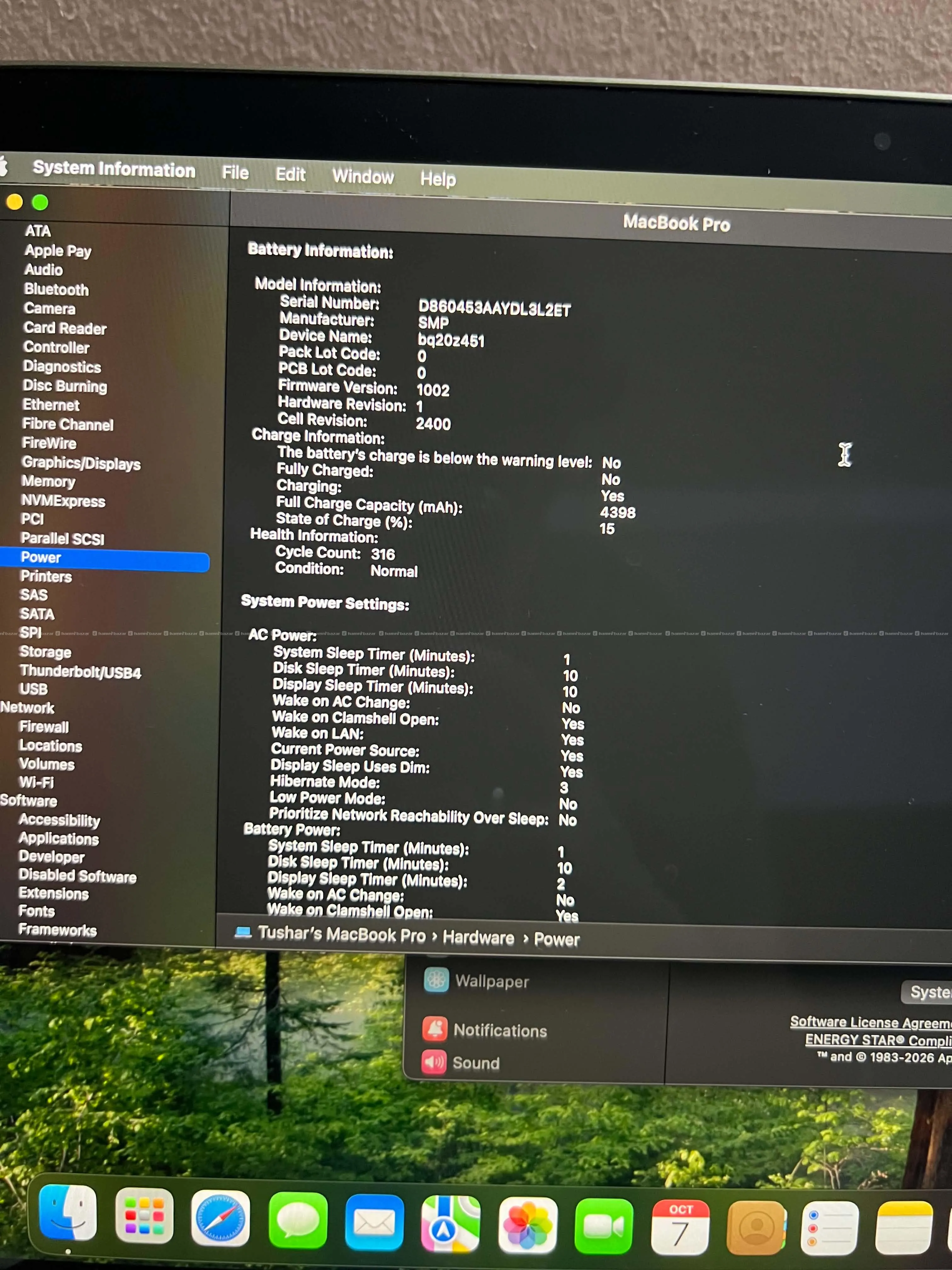Select Firewall under Network

(44, 727)
